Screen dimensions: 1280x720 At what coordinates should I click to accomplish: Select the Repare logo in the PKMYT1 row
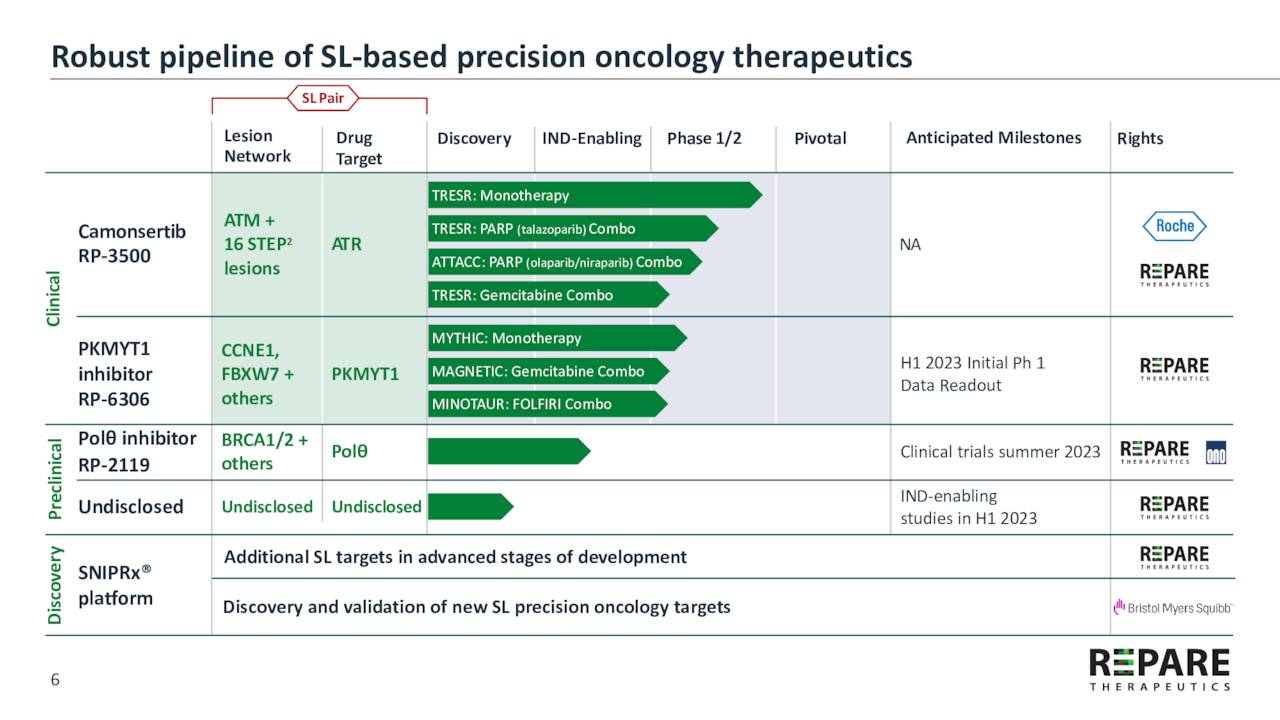click(x=1174, y=369)
